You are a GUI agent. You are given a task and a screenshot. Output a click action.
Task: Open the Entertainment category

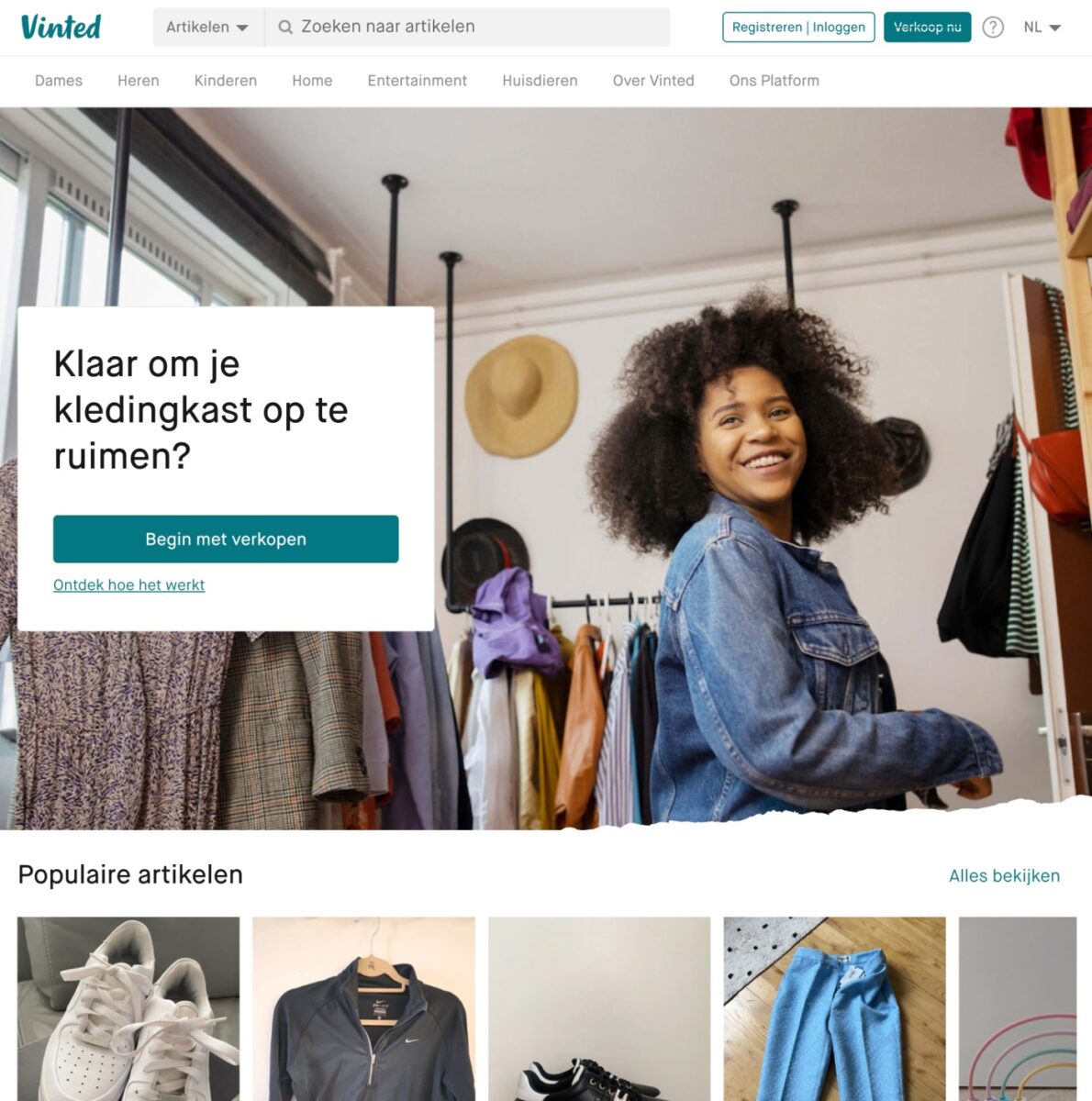click(418, 81)
